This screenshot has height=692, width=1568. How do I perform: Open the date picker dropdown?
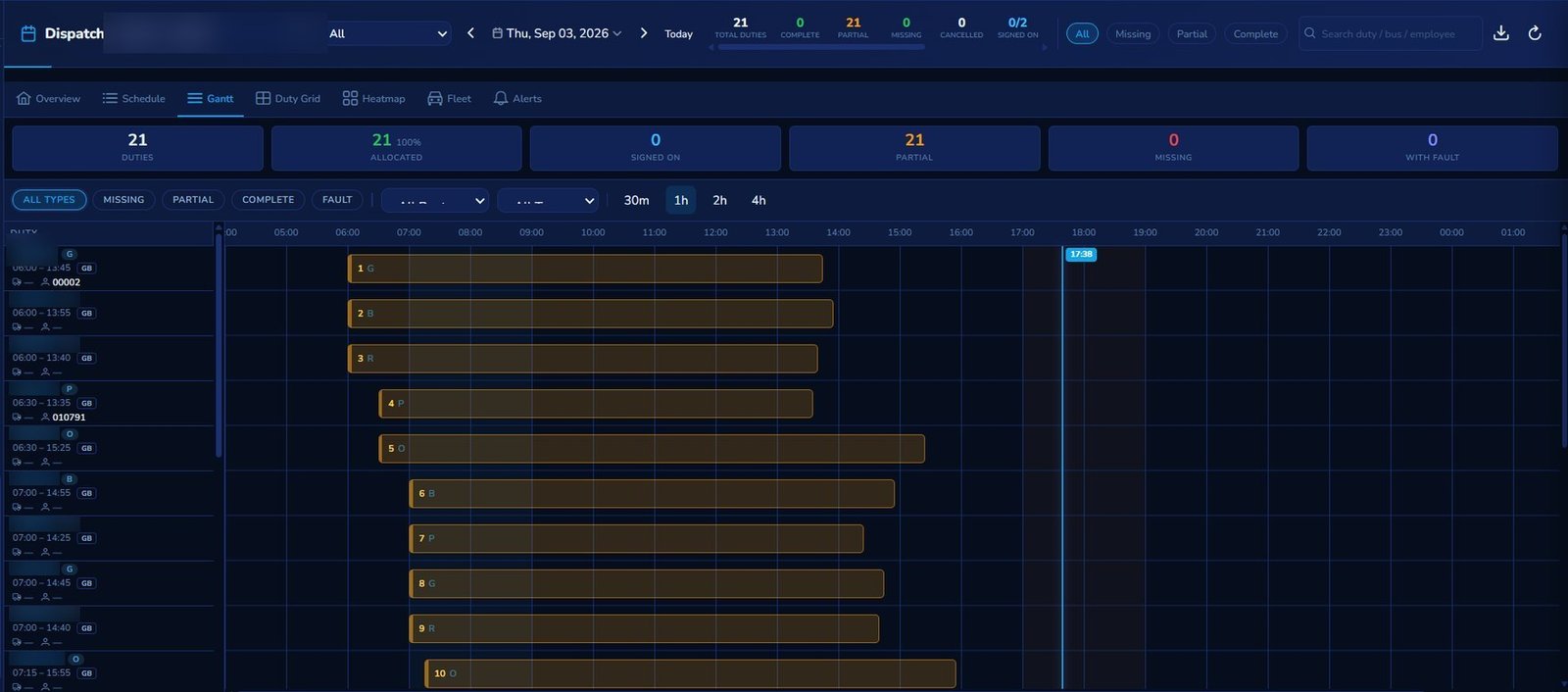click(557, 33)
